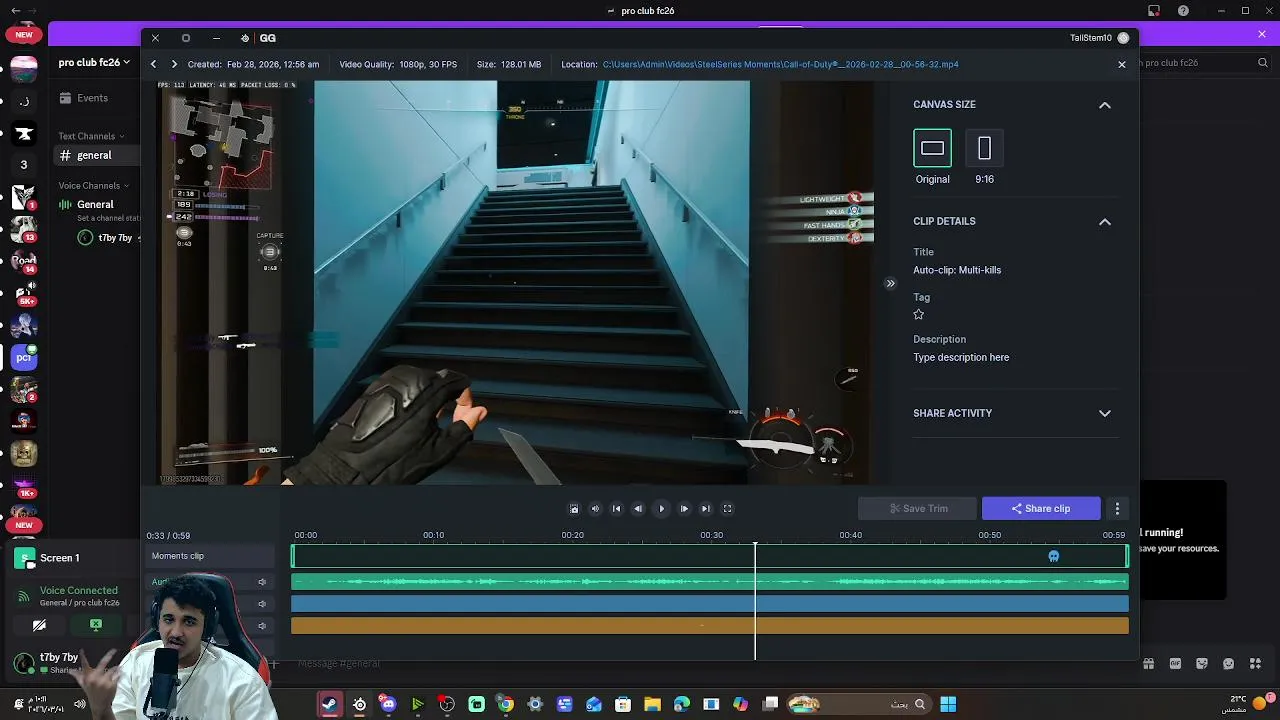Collapse the Canvas Size section
Screen dimensions: 1280x720
tap(1105, 105)
